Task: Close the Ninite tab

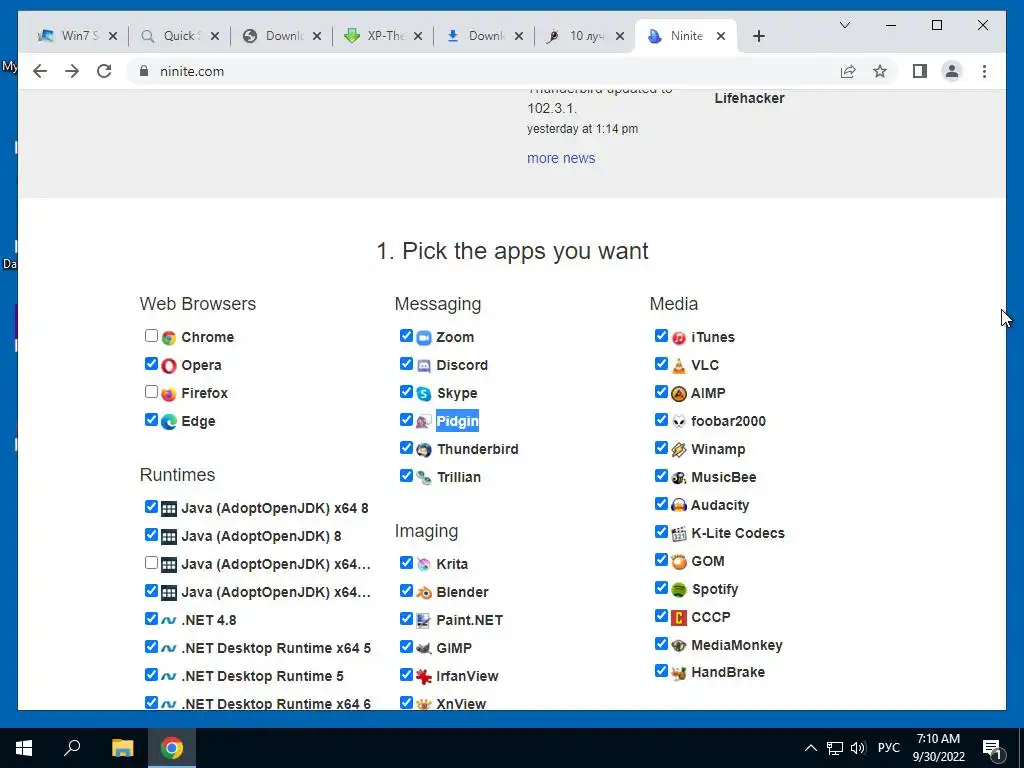Action: pos(721,36)
